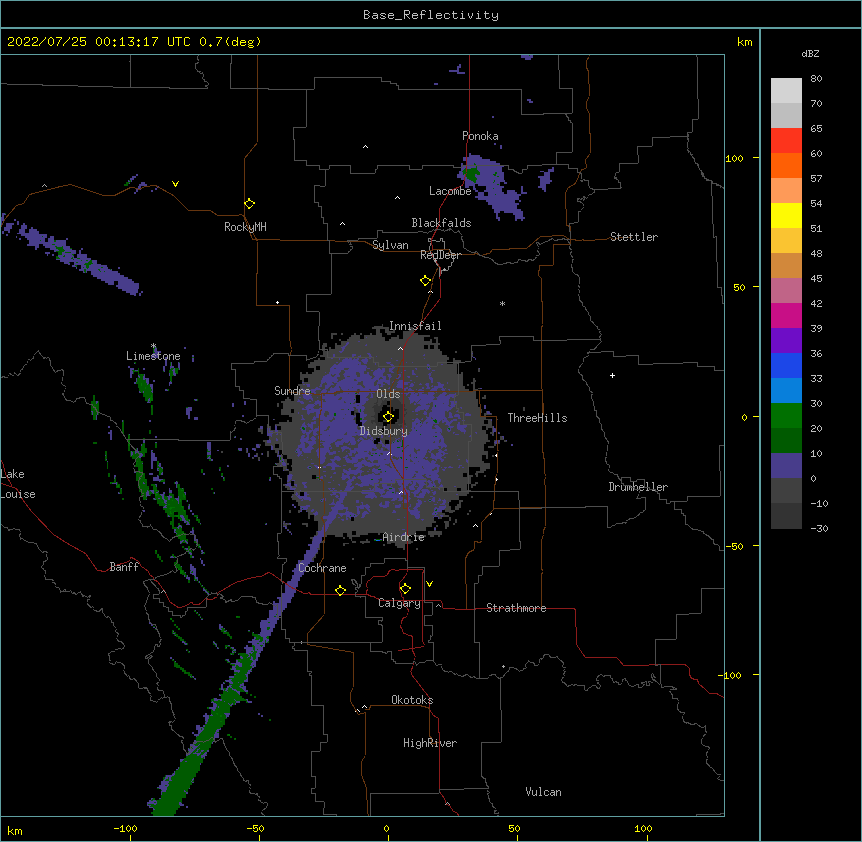Viewport: 862px width, 842px height.
Task: Click the Ponoka town label
Action: tap(480, 136)
